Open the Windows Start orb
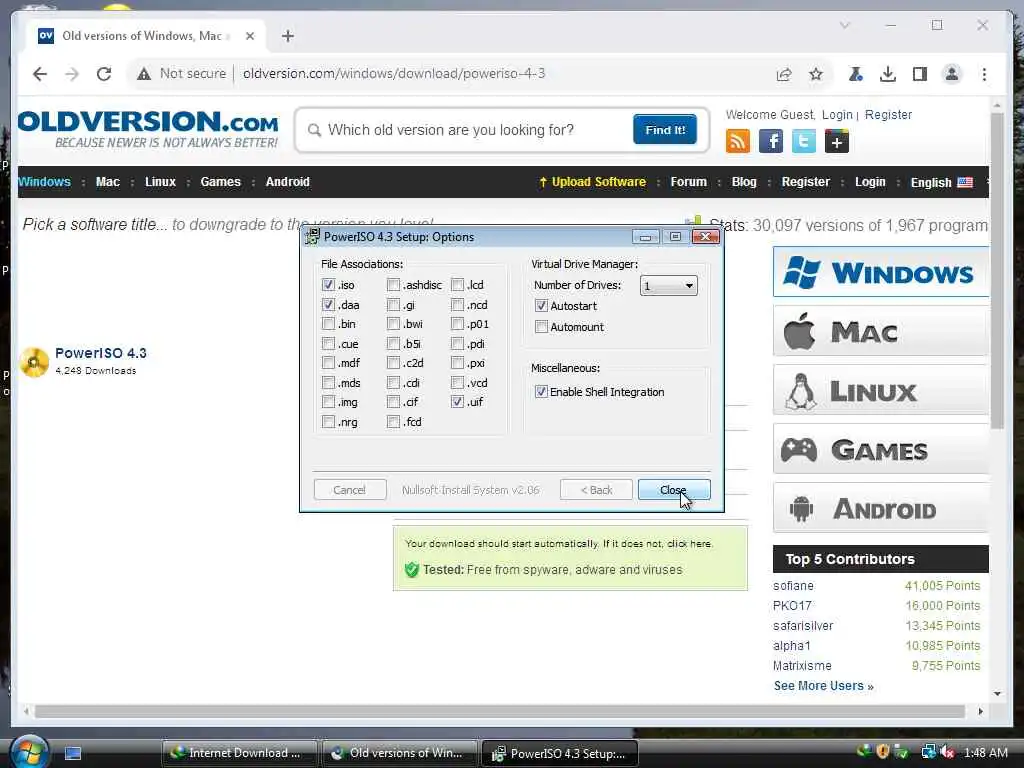 (x=29, y=752)
